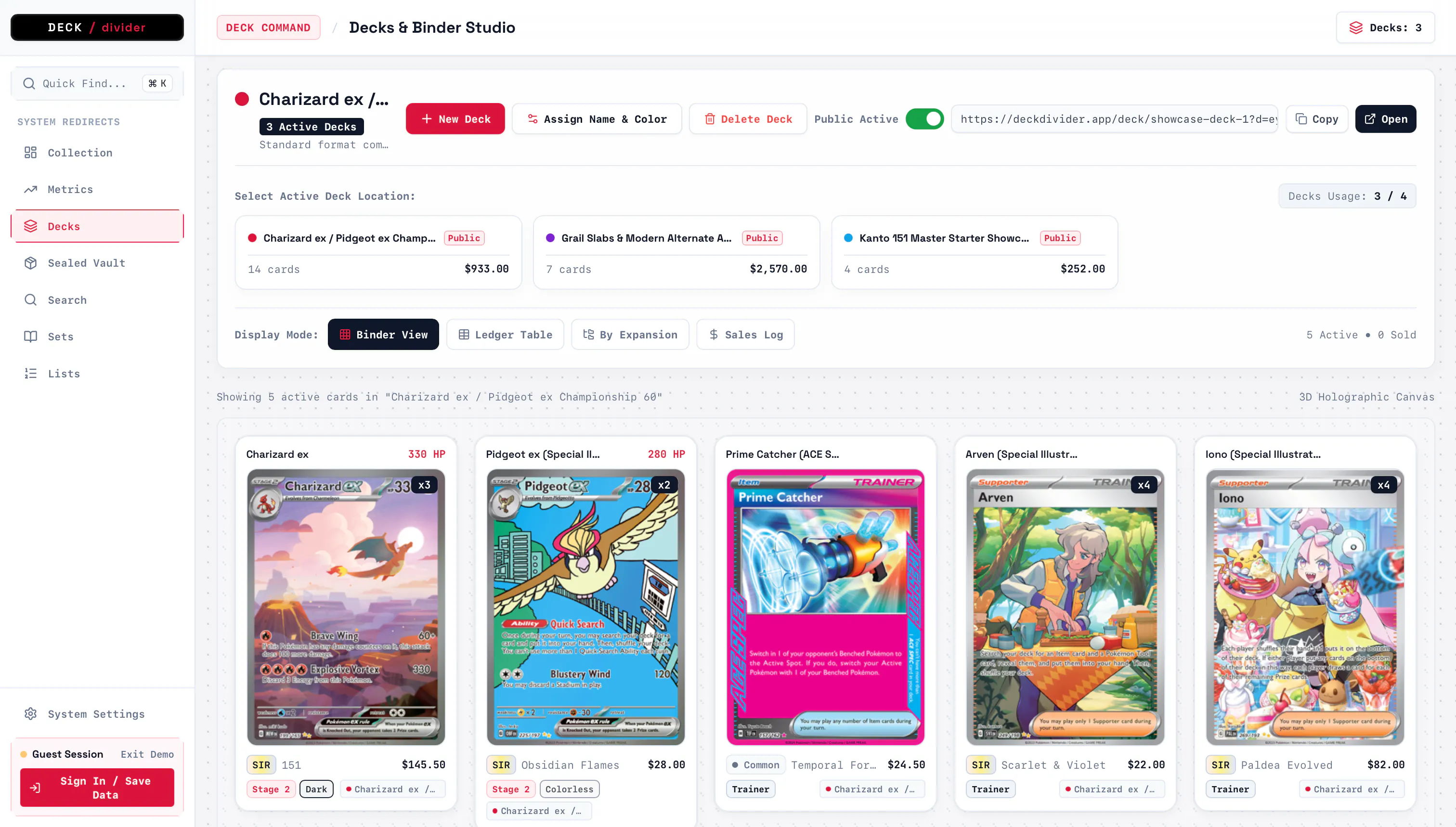Click the Decks layers icon in sidebar
1456x827 pixels.
(x=31, y=226)
